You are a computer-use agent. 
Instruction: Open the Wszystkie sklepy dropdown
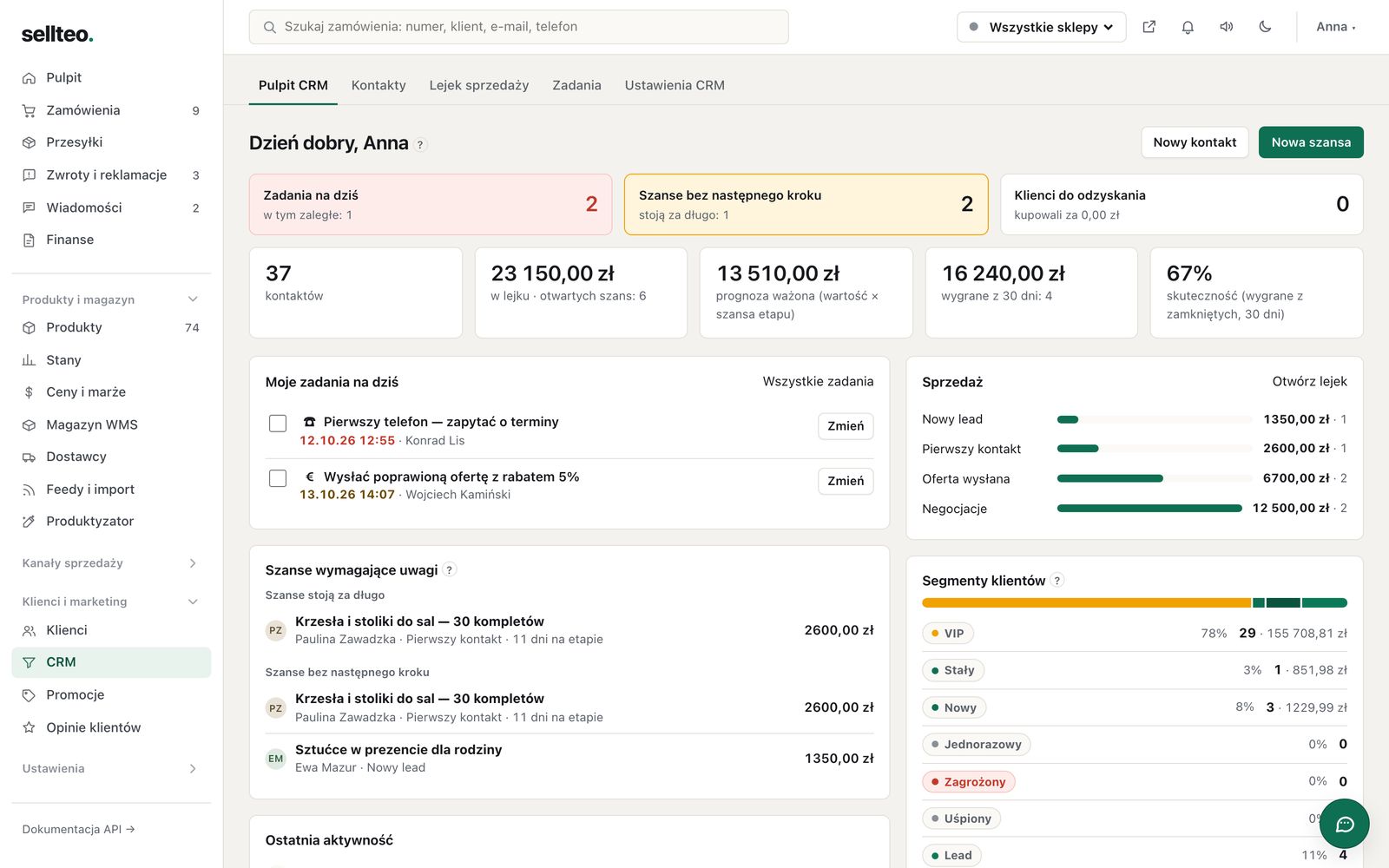1041,27
